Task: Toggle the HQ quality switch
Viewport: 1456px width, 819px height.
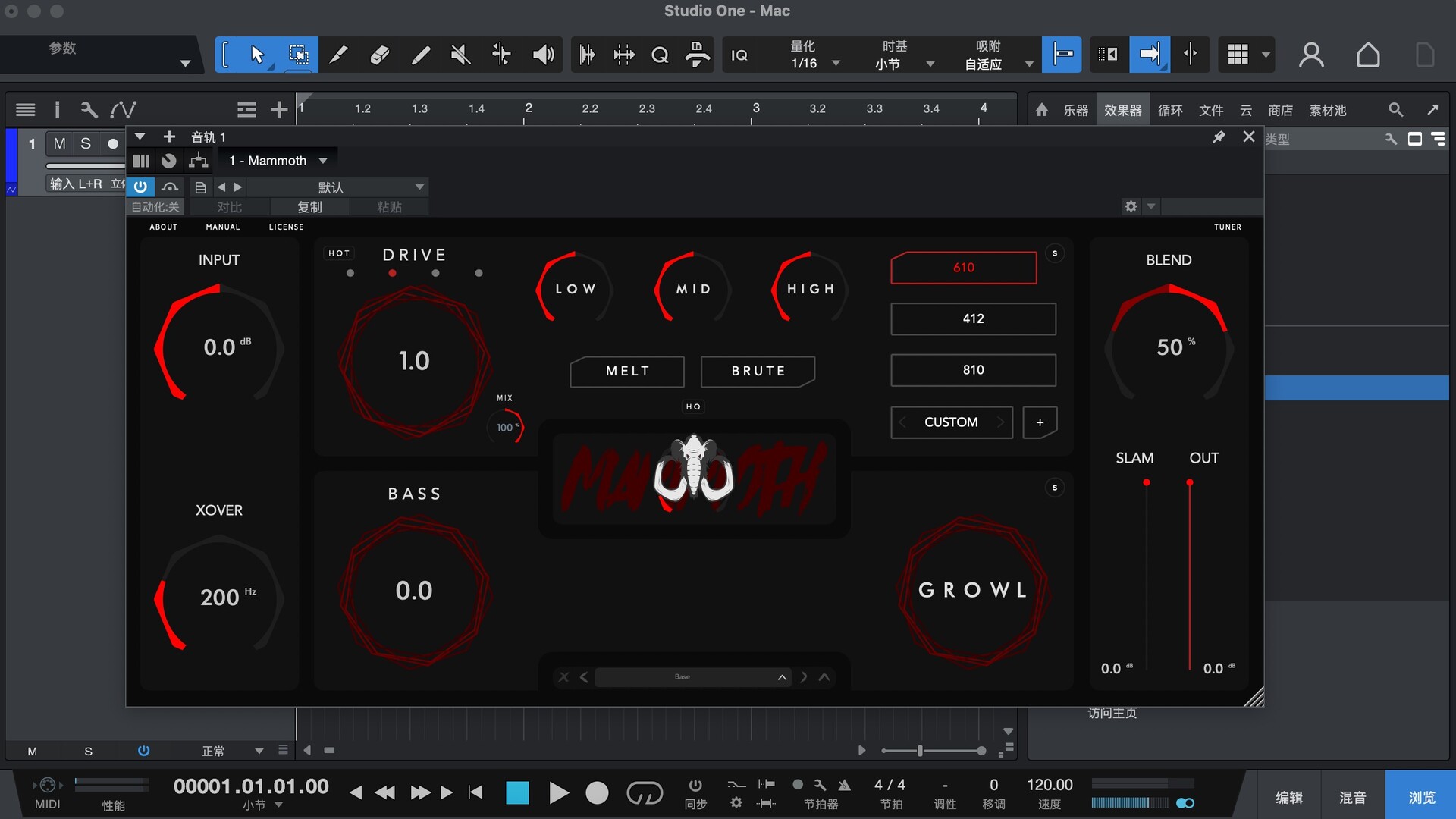Action: (x=693, y=407)
